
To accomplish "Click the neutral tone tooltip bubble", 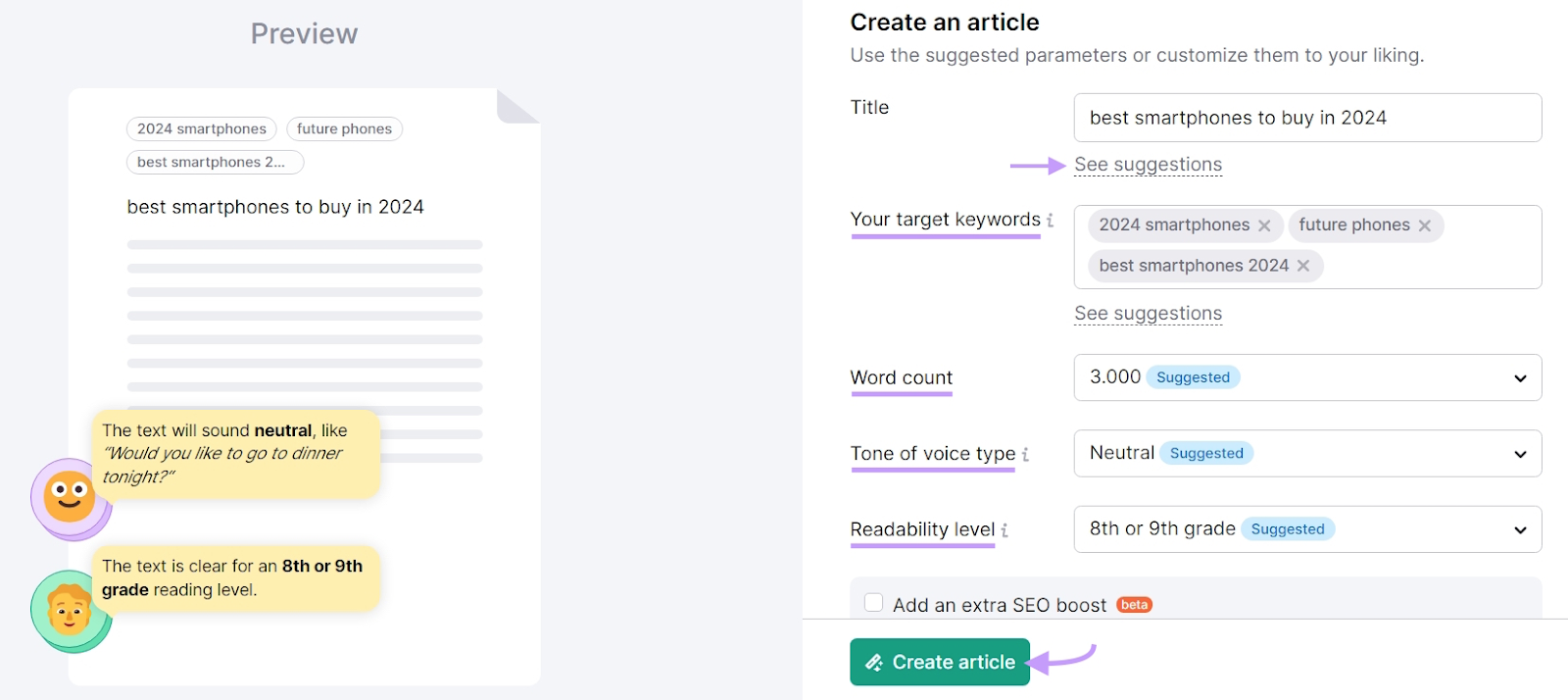I will click(x=236, y=454).
